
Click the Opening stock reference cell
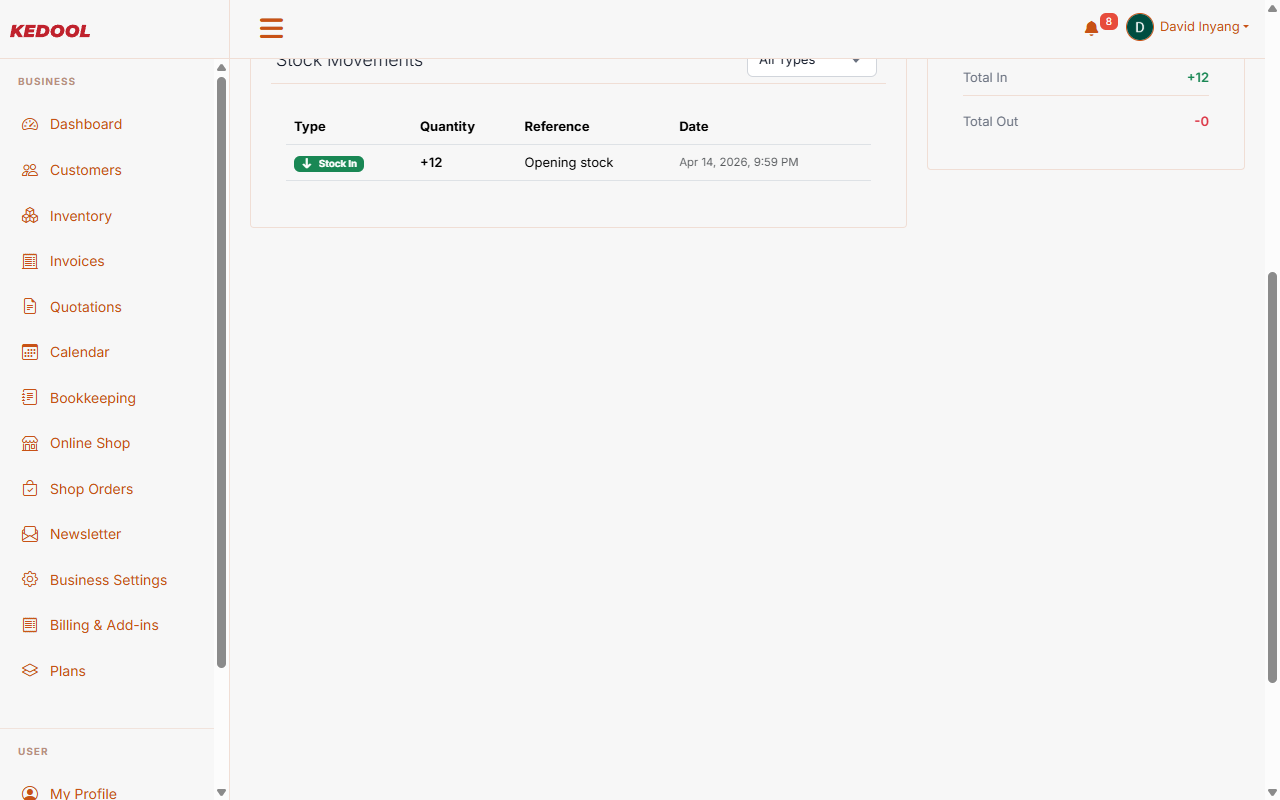[x=569, y=163]
